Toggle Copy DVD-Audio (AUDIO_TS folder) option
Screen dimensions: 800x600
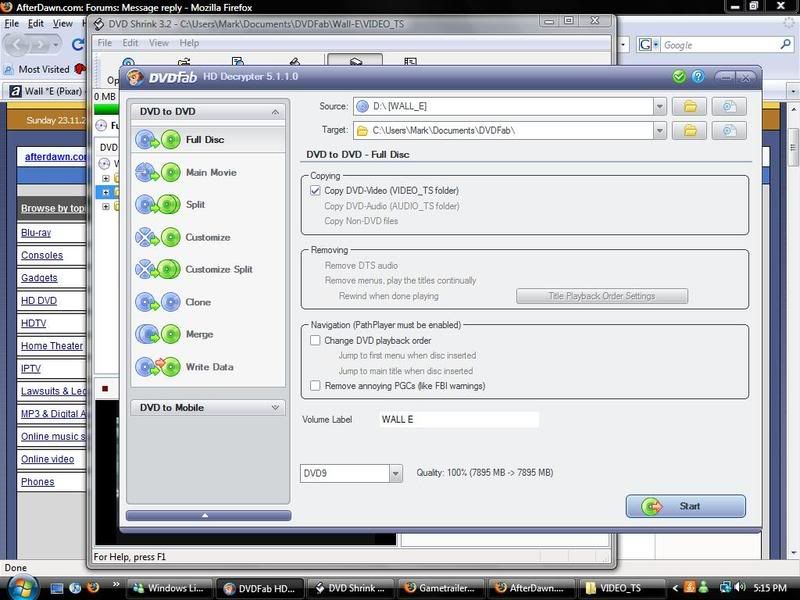[392, 206]
